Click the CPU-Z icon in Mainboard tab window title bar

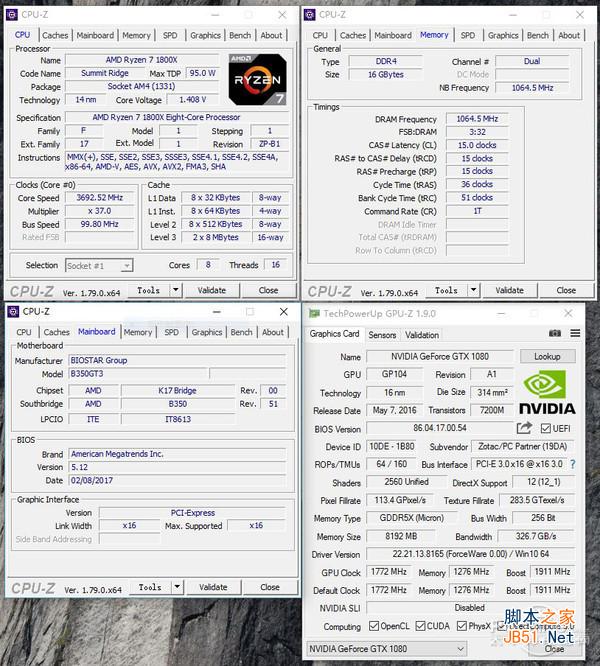[13, 312]
